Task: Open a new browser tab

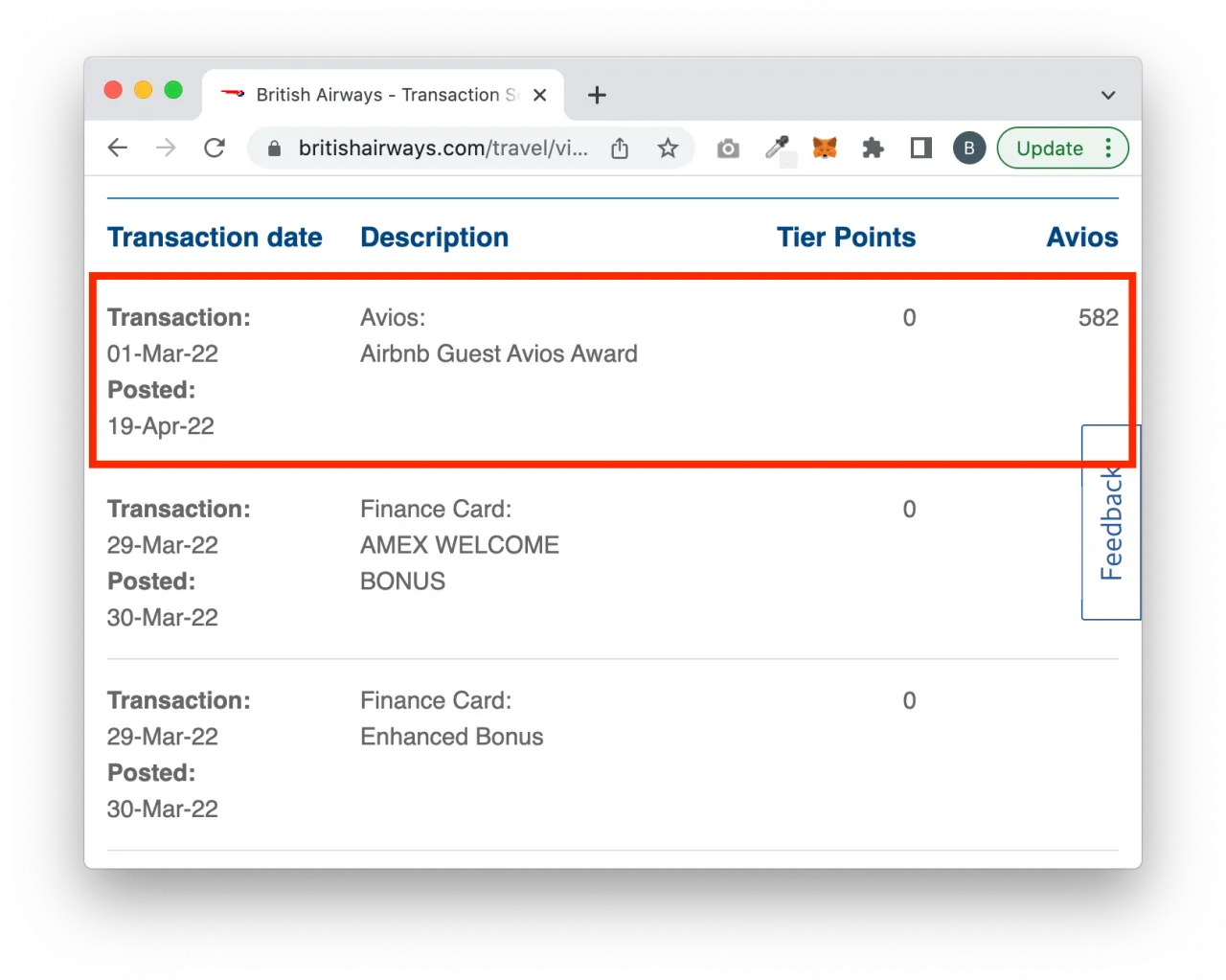Action: coord(597,95)
